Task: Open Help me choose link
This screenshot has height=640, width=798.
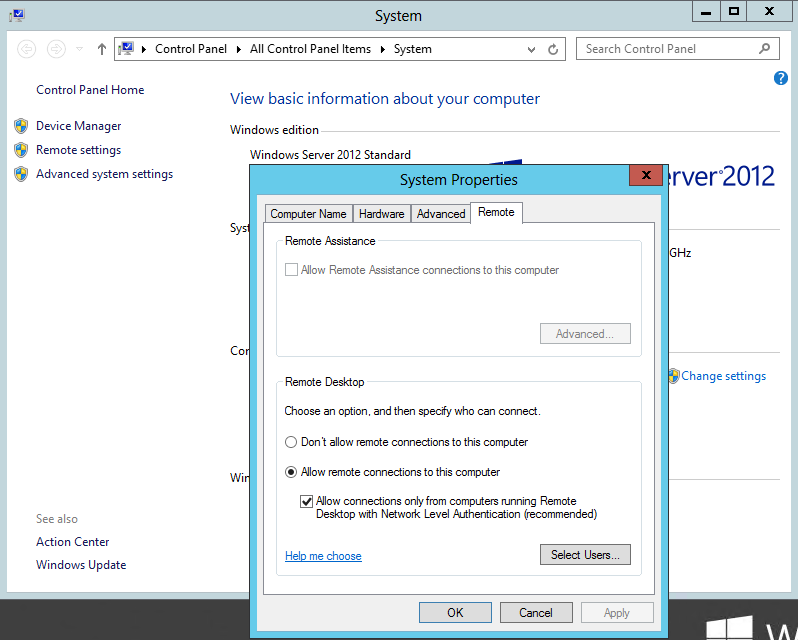Action: coord(323,556)
